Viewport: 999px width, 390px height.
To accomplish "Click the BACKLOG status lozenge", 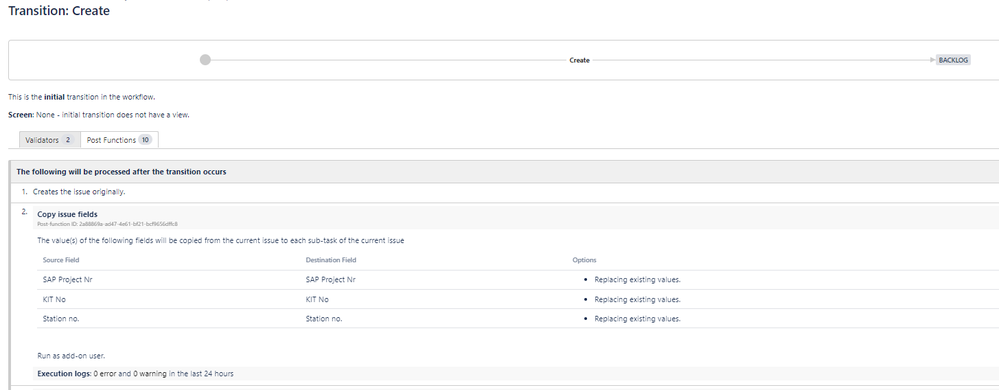I will click(953, 60).
